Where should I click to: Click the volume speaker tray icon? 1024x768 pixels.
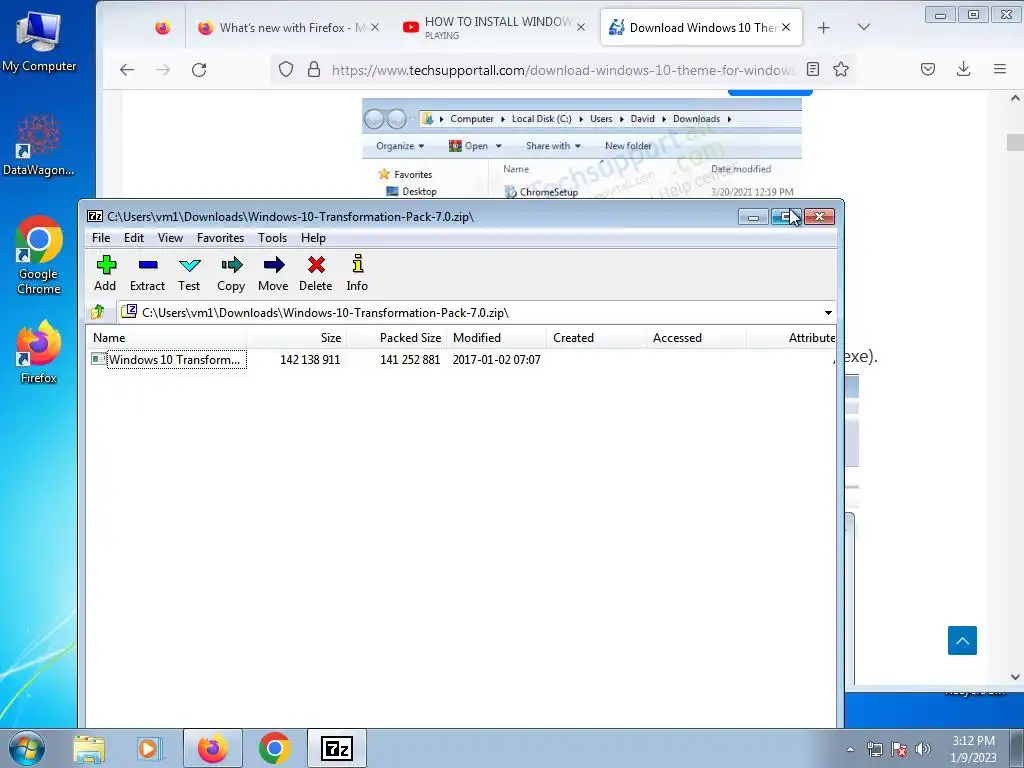click(923, 749)
